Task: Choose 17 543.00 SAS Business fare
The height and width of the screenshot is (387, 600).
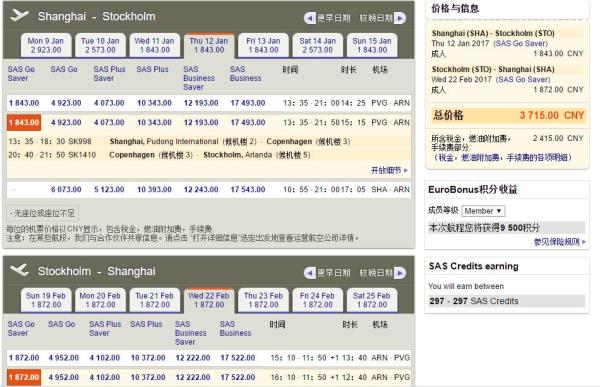Action: click(248, 189)
